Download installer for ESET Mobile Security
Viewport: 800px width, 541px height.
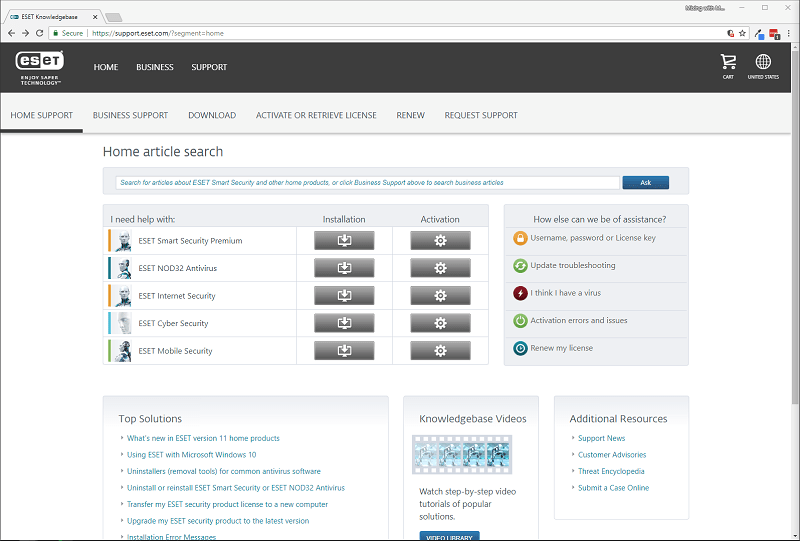pyautogui.click(x=344, y=351)
